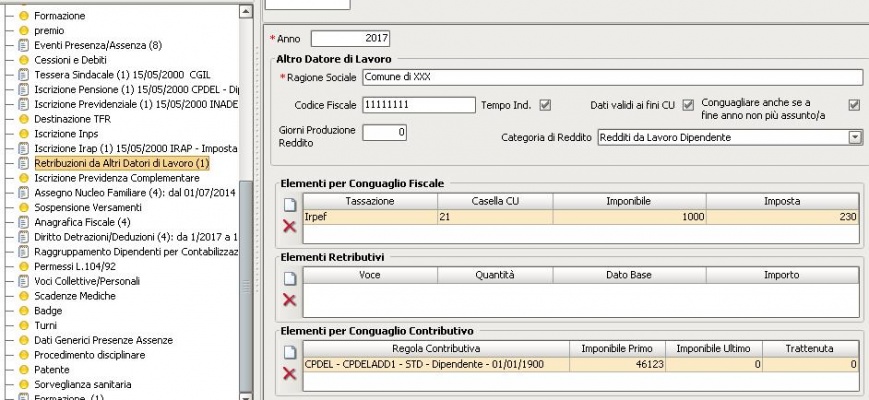Click the Codice Fiscale input field

tap(418, 105)
